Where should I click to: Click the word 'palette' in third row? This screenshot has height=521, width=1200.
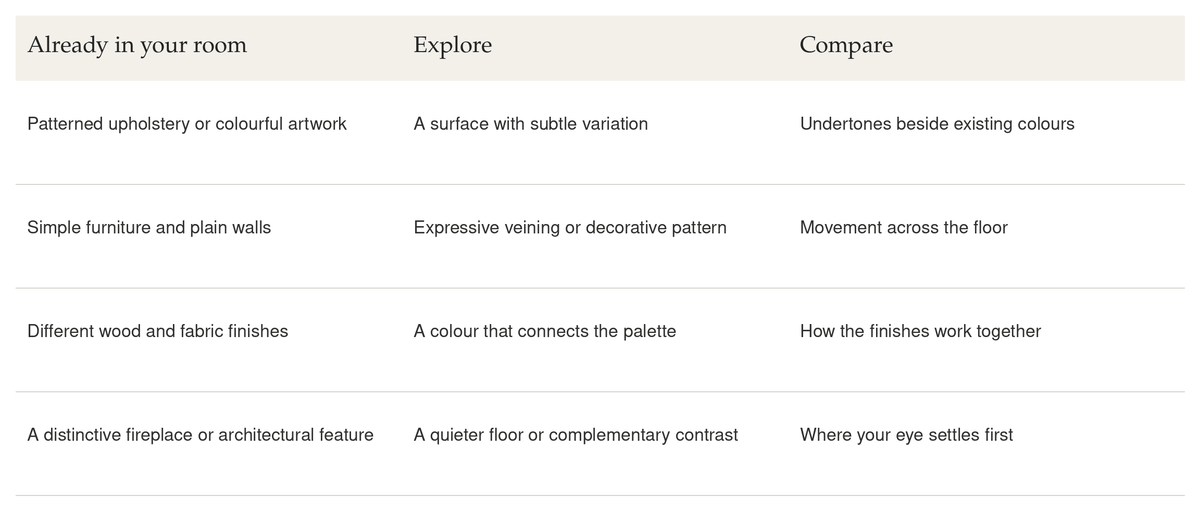click(x=649, y=331)
